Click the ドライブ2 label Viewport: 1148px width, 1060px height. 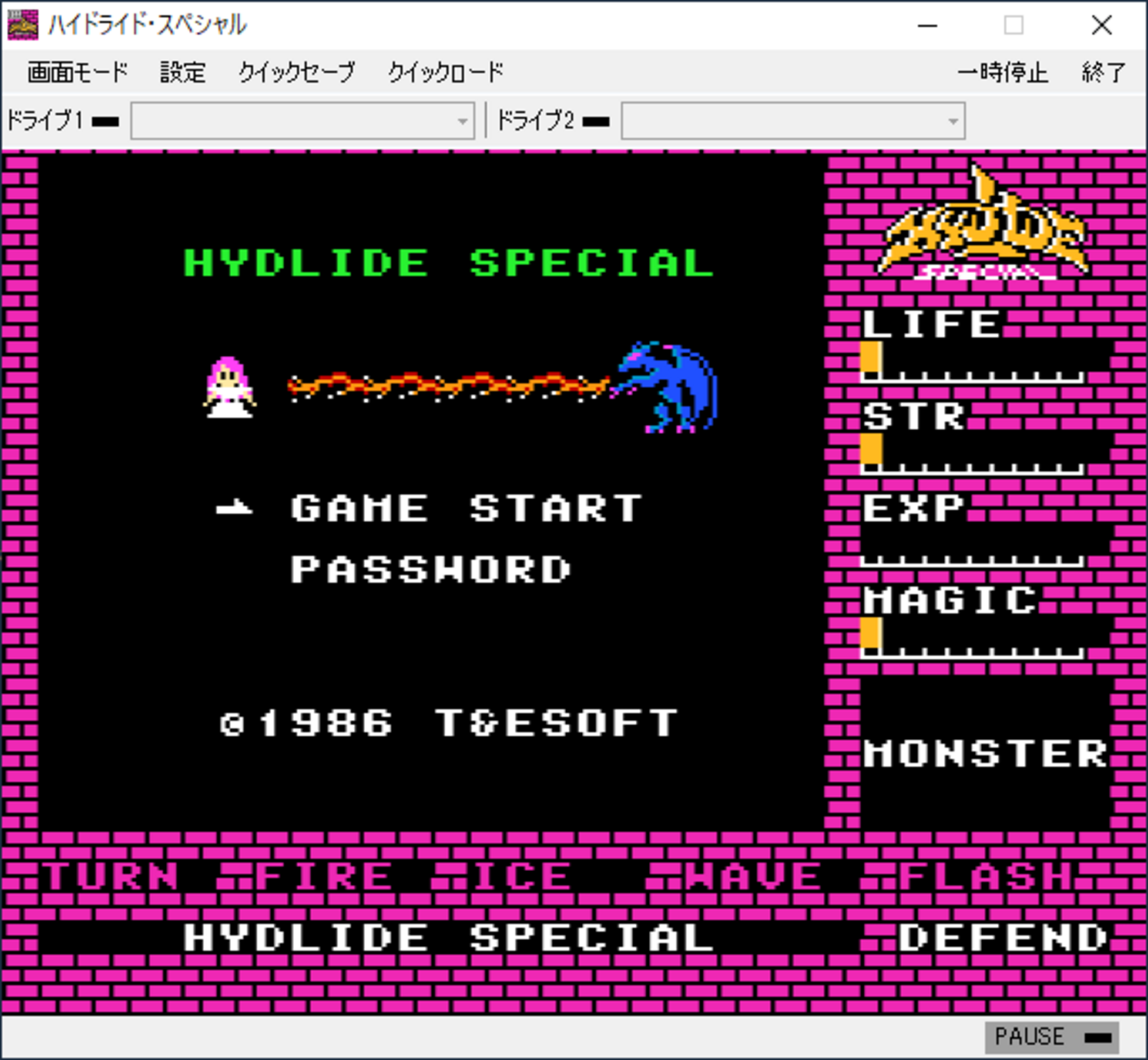click(535, 120)
